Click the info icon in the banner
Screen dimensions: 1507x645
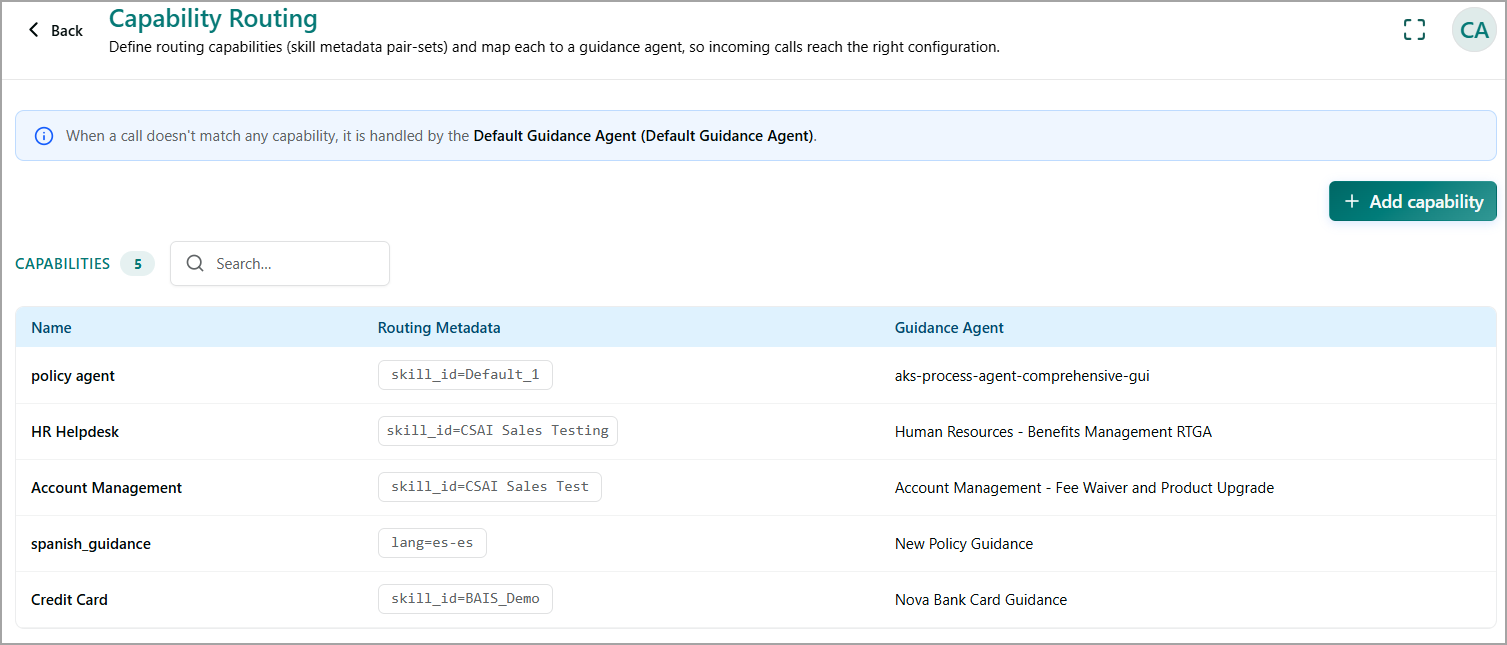click(x=44, y=136)
